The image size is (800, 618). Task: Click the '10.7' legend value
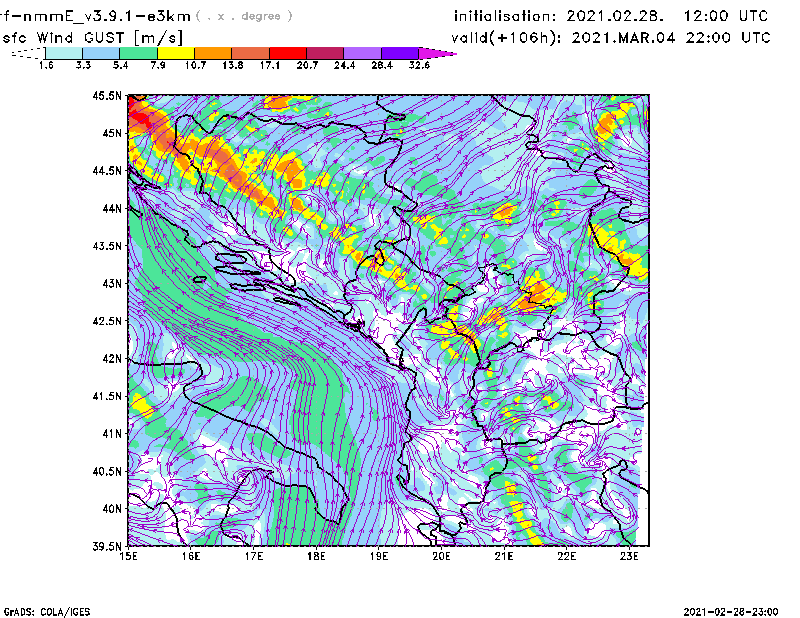coord(195,65)
